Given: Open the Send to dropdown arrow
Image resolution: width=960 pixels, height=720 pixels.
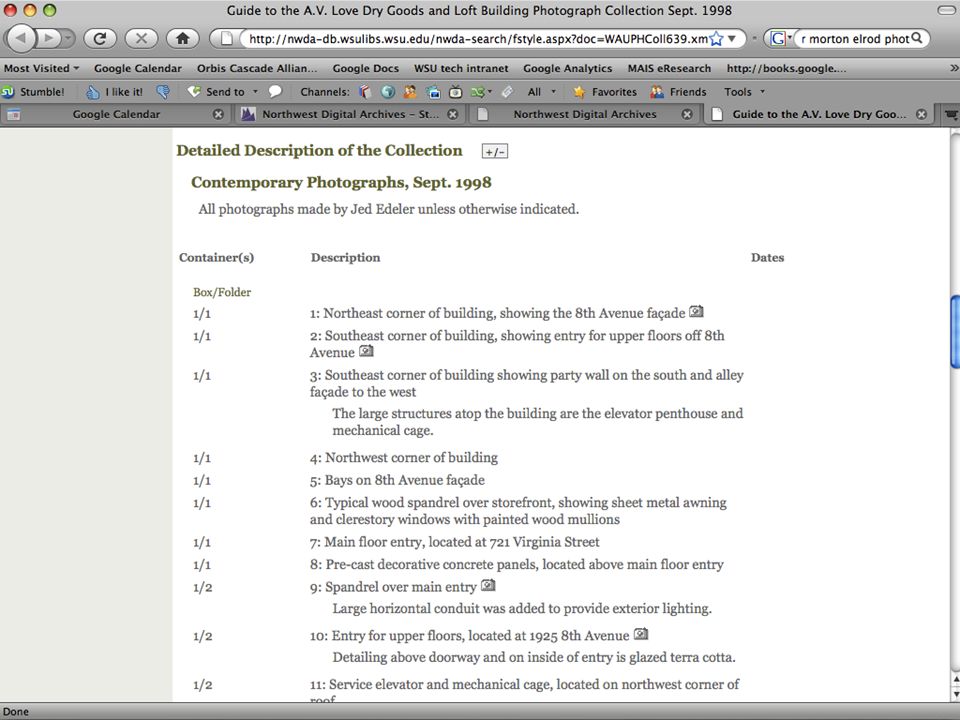Looking at the screenshot, I should [255, 92].
